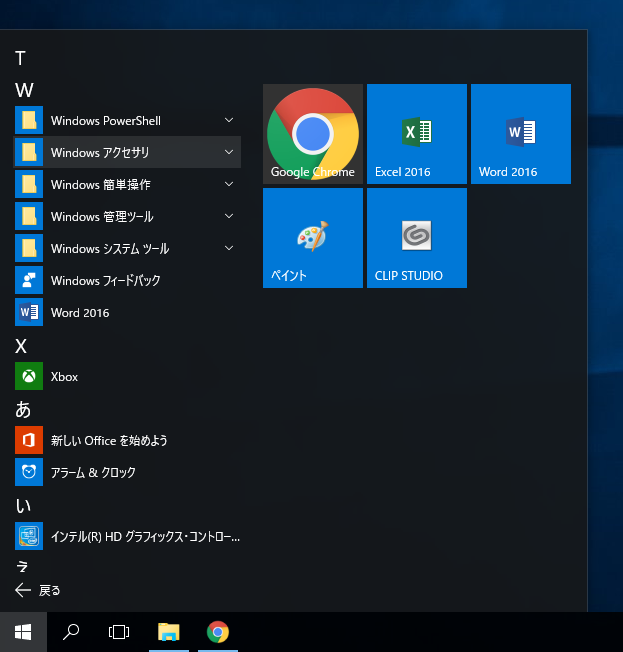Click the W letter group header
623x652 pixels.
click(24, 91)
